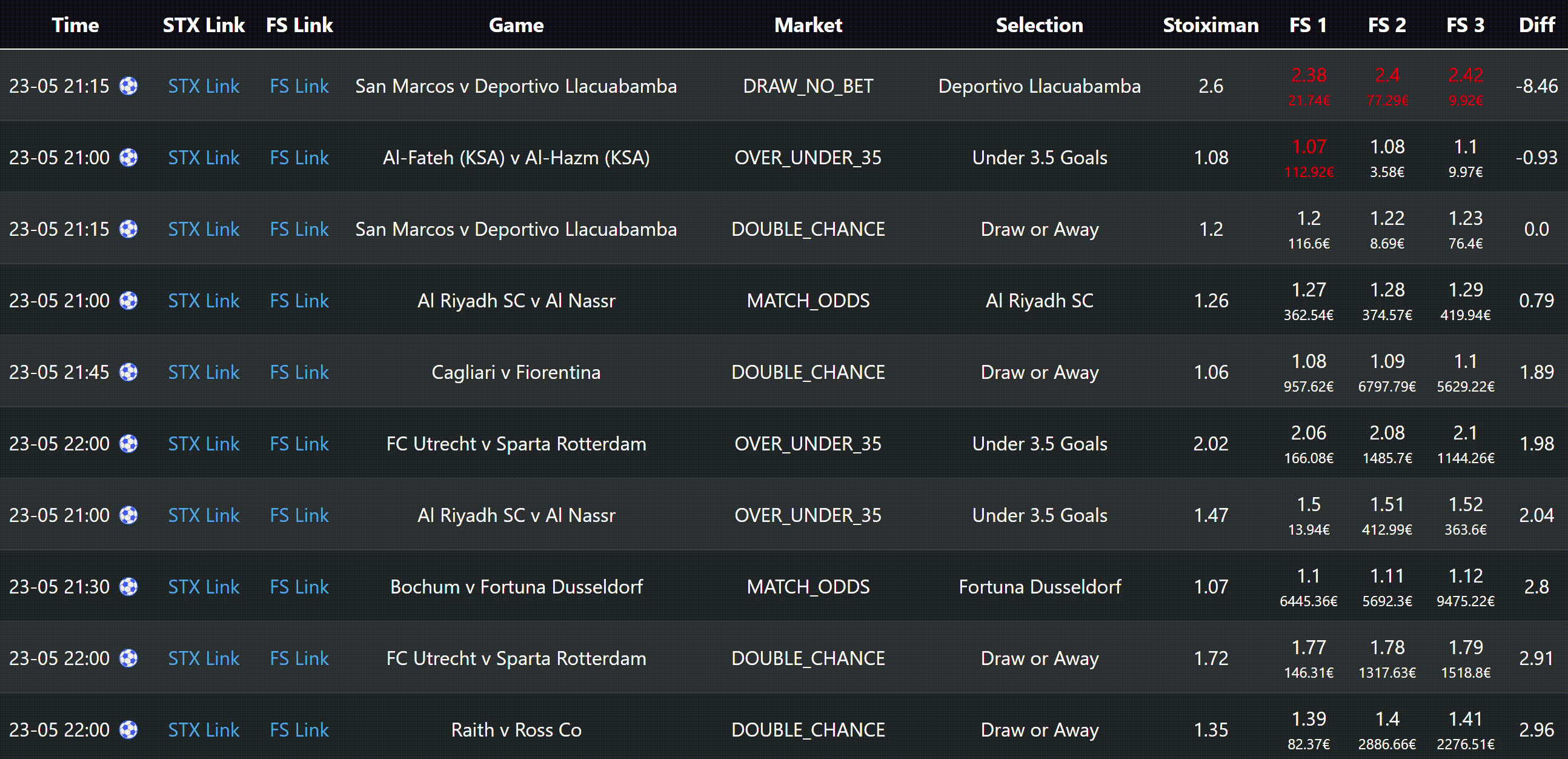
Task: Click the Stoiximan column header
Action: coord(1210,25)
